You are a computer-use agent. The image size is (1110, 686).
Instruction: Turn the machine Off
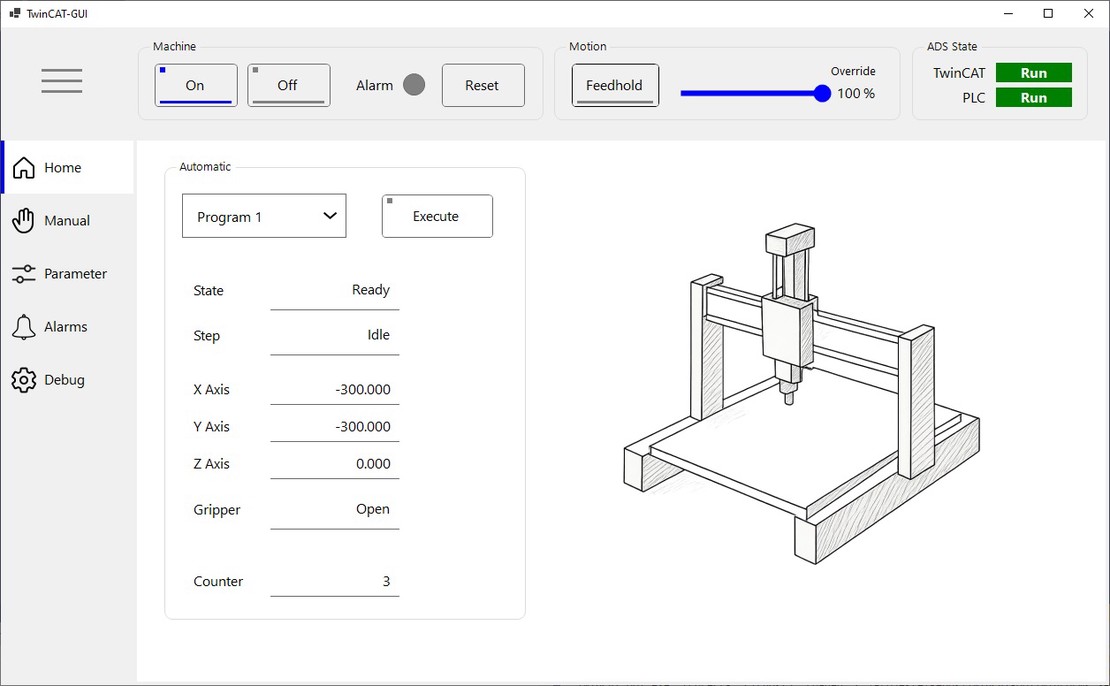point(289,85)
